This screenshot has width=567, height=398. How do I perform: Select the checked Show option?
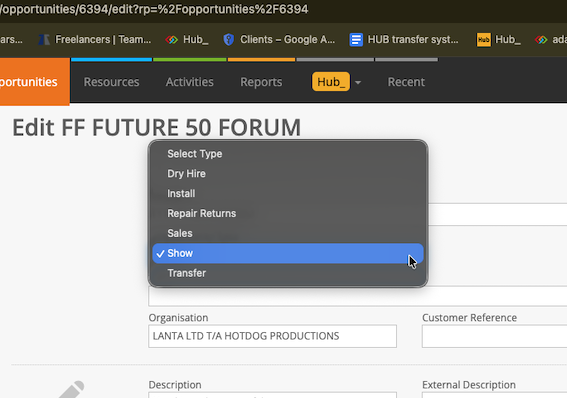(288, 253)
